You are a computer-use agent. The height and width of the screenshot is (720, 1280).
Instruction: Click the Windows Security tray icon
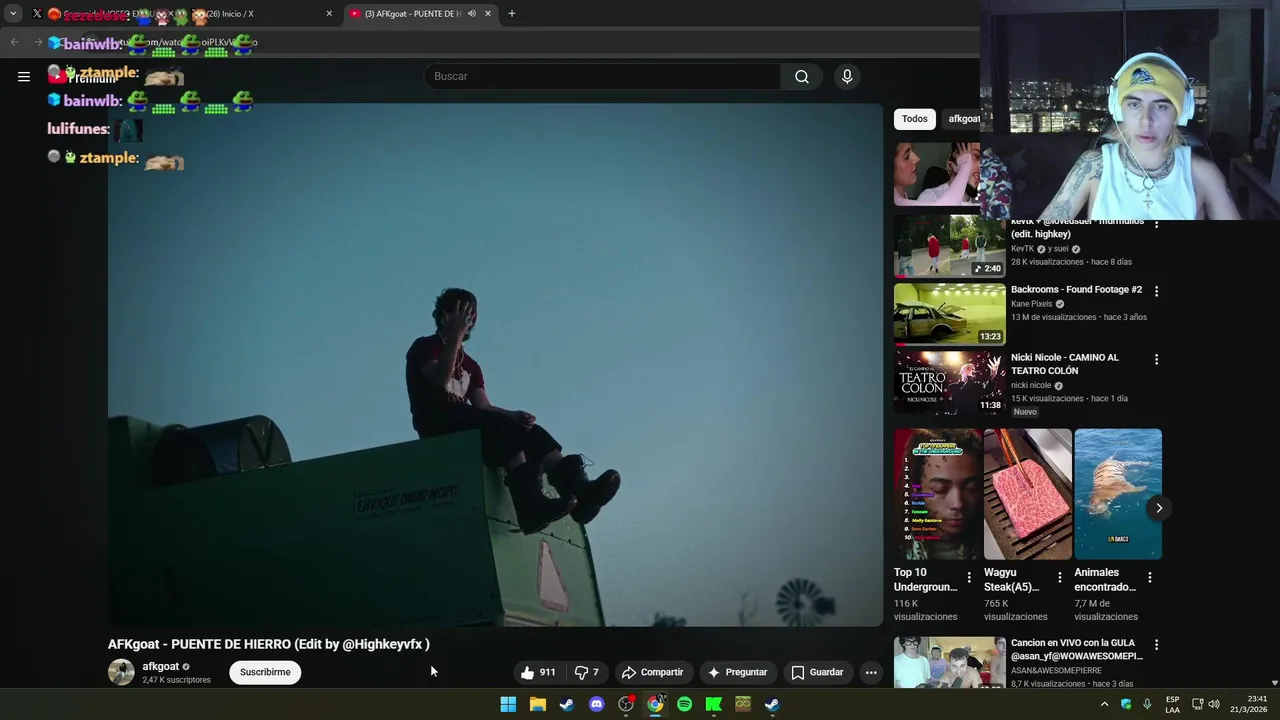1126,704
